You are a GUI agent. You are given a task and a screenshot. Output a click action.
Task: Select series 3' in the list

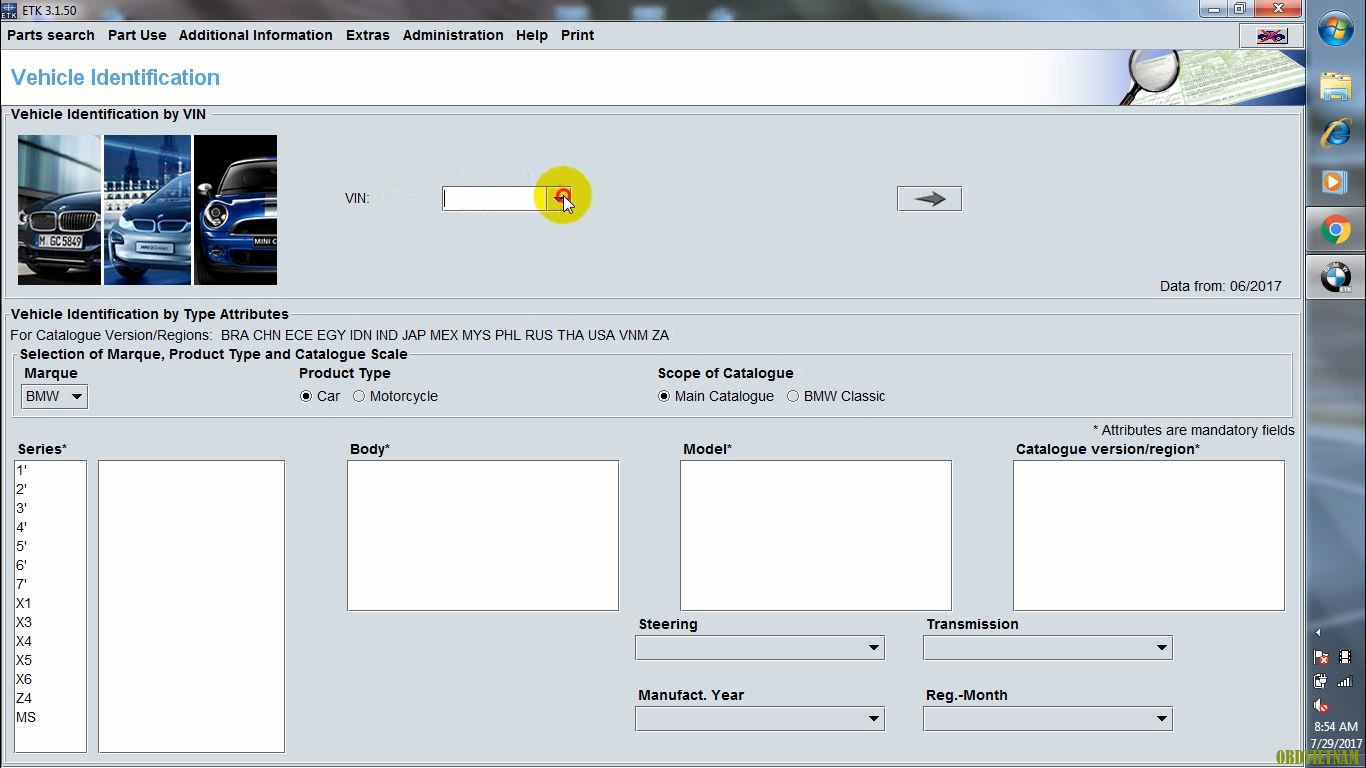tap(50, 508)
